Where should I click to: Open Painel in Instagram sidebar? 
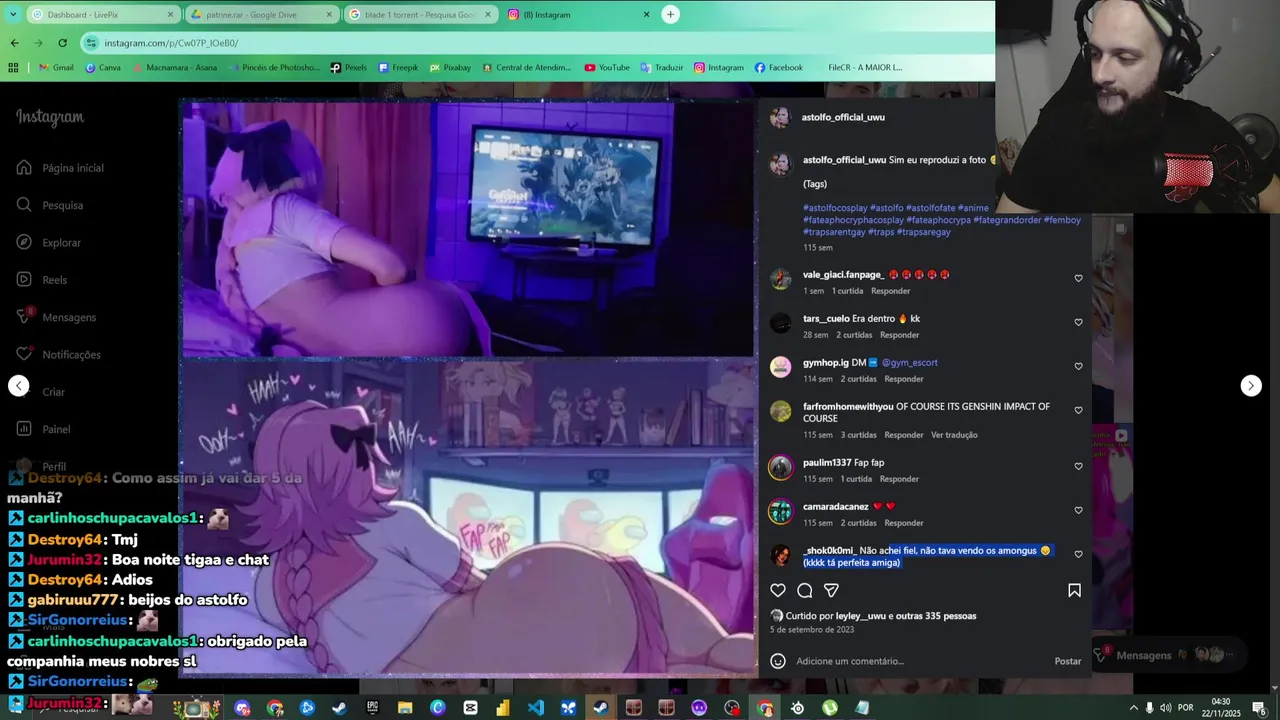44,429
